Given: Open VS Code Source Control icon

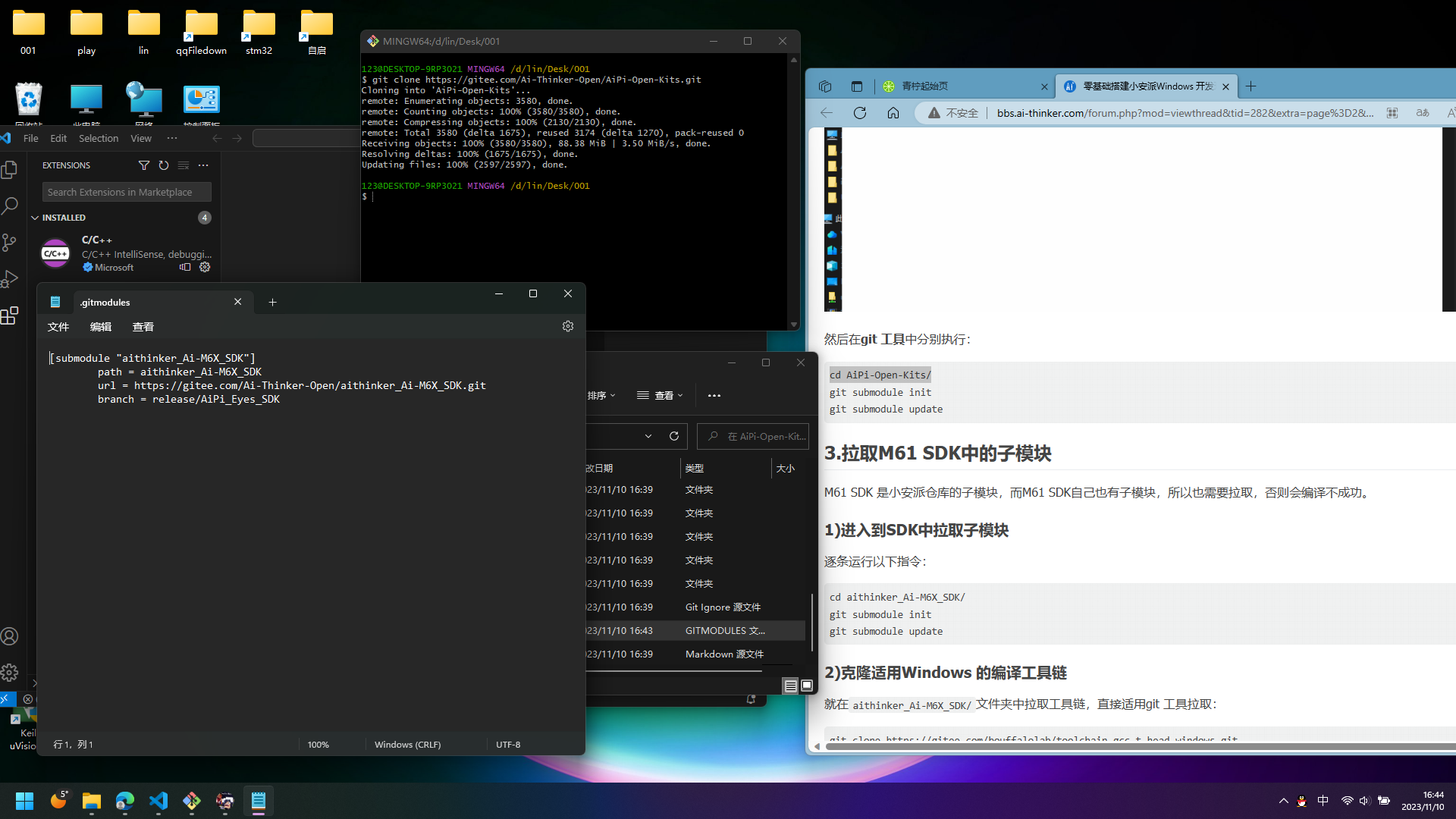Looking at the screenshot, I should click(x=10, y=242).
